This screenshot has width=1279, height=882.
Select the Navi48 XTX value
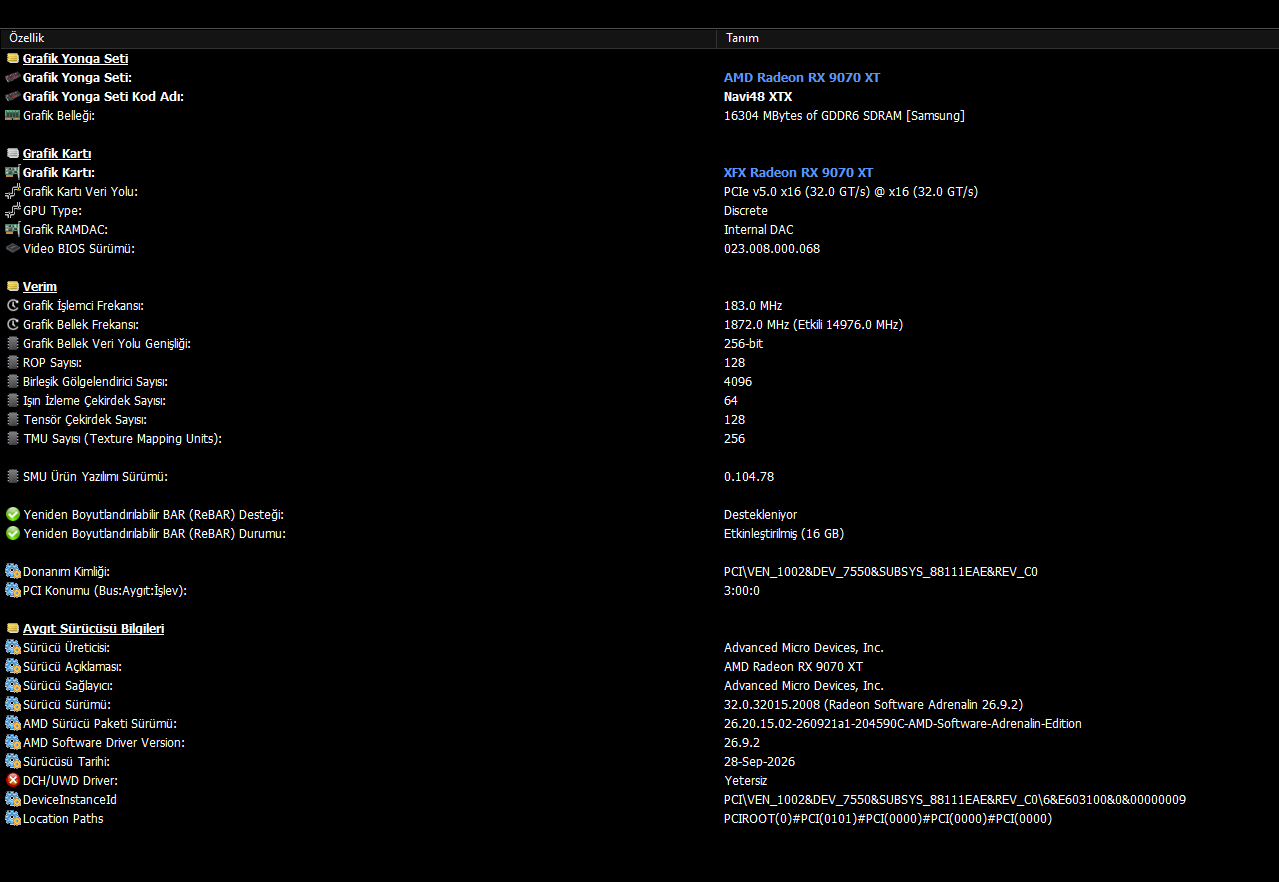(758, 97)
